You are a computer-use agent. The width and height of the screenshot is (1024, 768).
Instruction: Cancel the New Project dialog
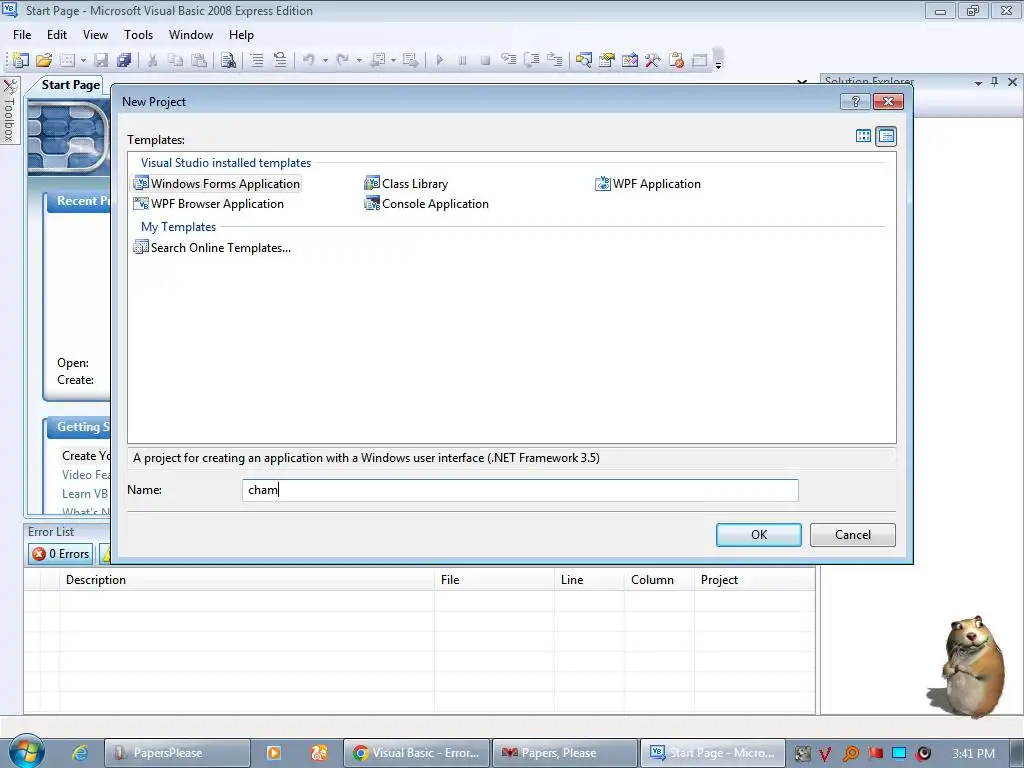point(853,535)
